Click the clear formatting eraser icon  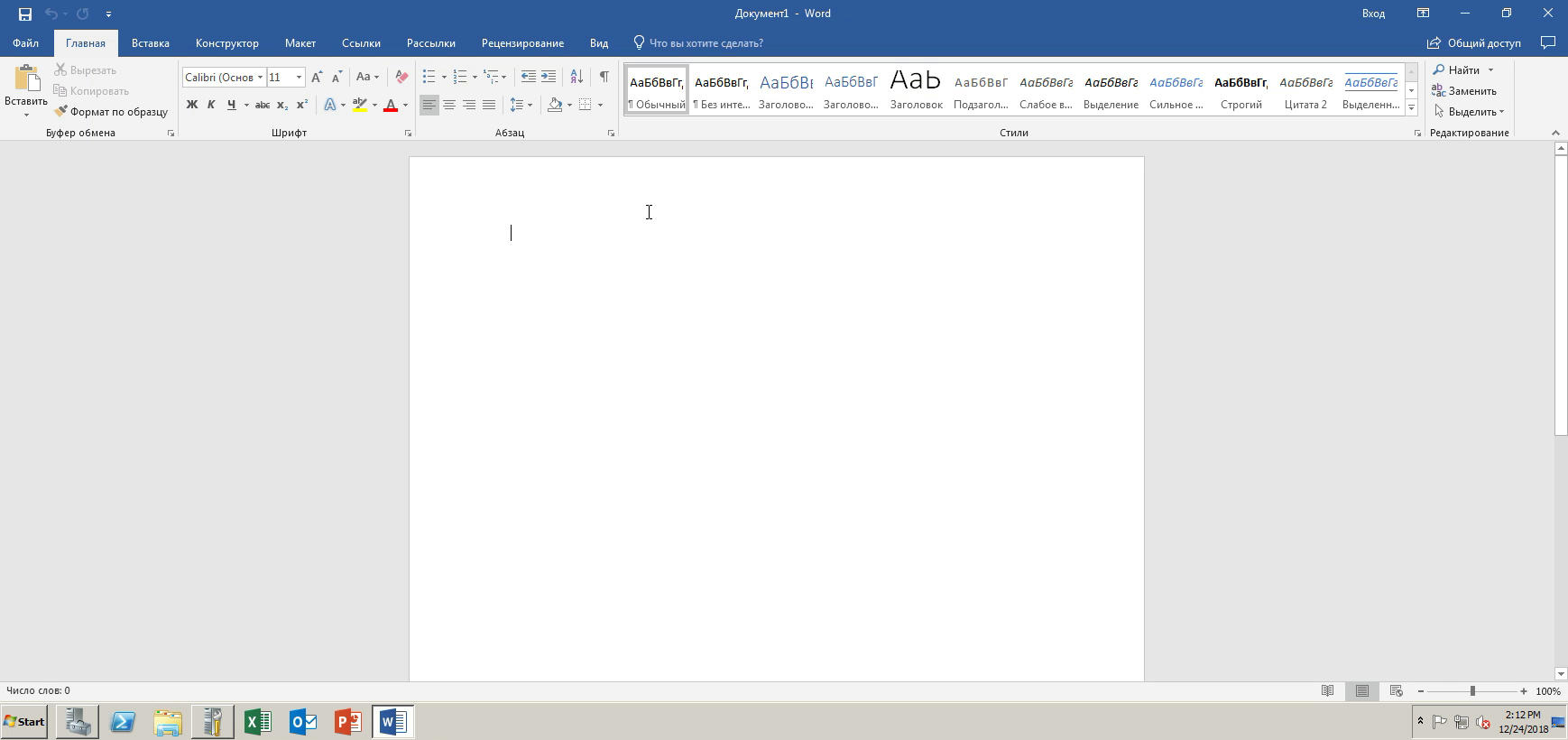pyautogui.click(x=401, y=77)
